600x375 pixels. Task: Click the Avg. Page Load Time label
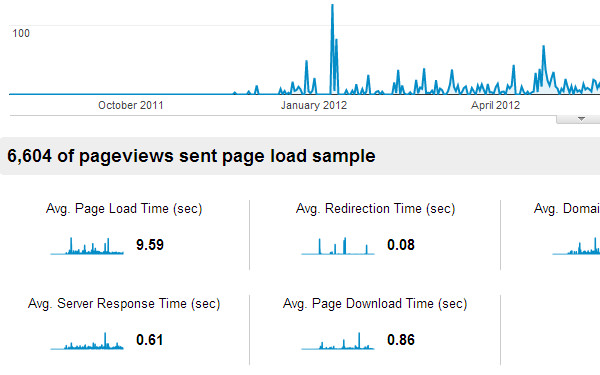(x=124, y=209)
